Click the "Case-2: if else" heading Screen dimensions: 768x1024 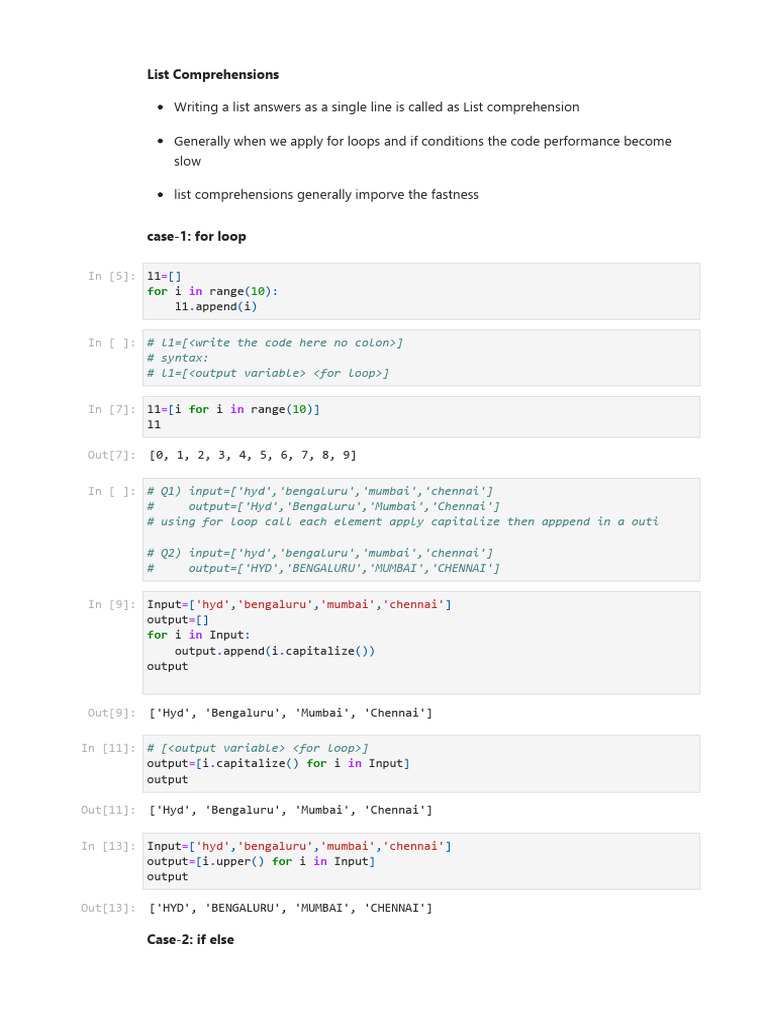190,940
